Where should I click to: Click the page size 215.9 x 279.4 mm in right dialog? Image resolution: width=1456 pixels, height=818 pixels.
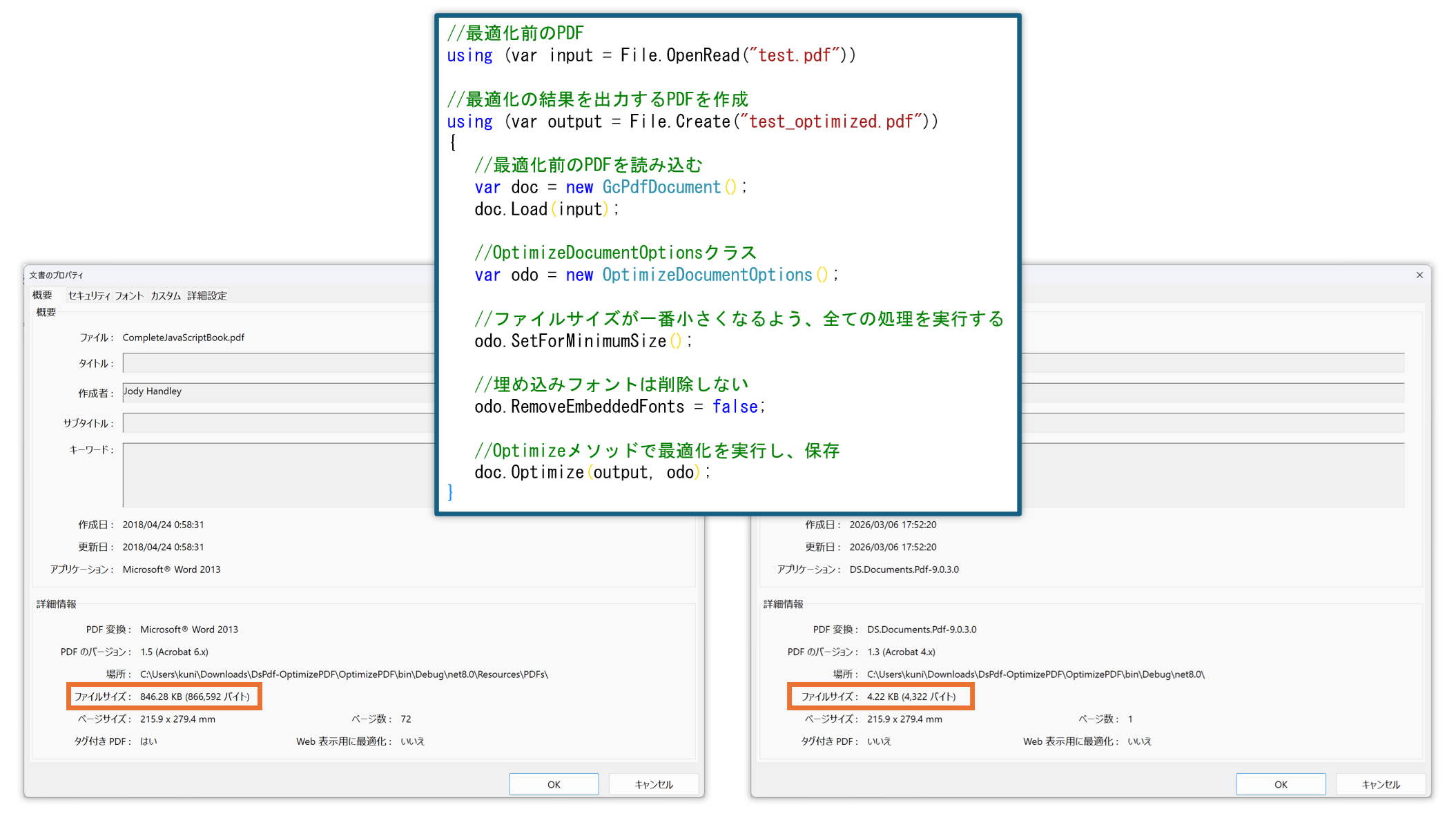coord(904,719)
